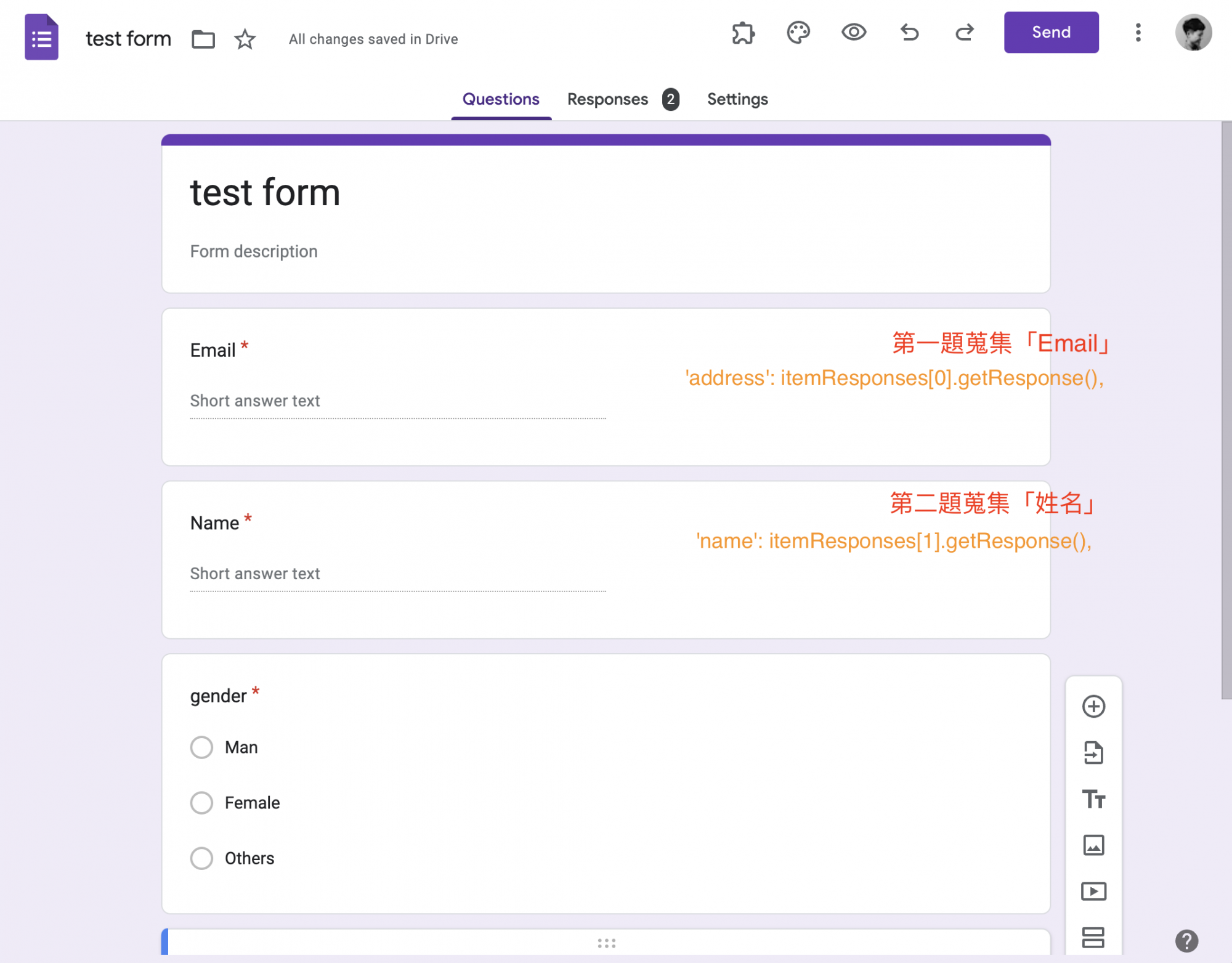Switch to the Settings tab

point(737,99)
